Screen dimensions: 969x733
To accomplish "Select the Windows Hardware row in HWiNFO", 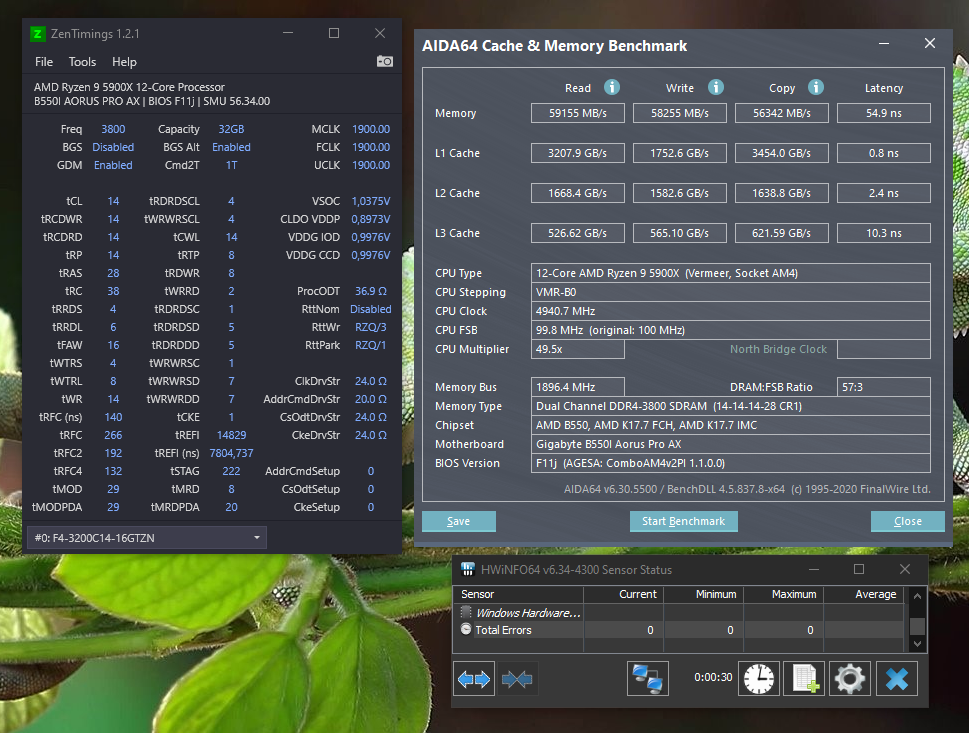I will click(x=679, y=612).
